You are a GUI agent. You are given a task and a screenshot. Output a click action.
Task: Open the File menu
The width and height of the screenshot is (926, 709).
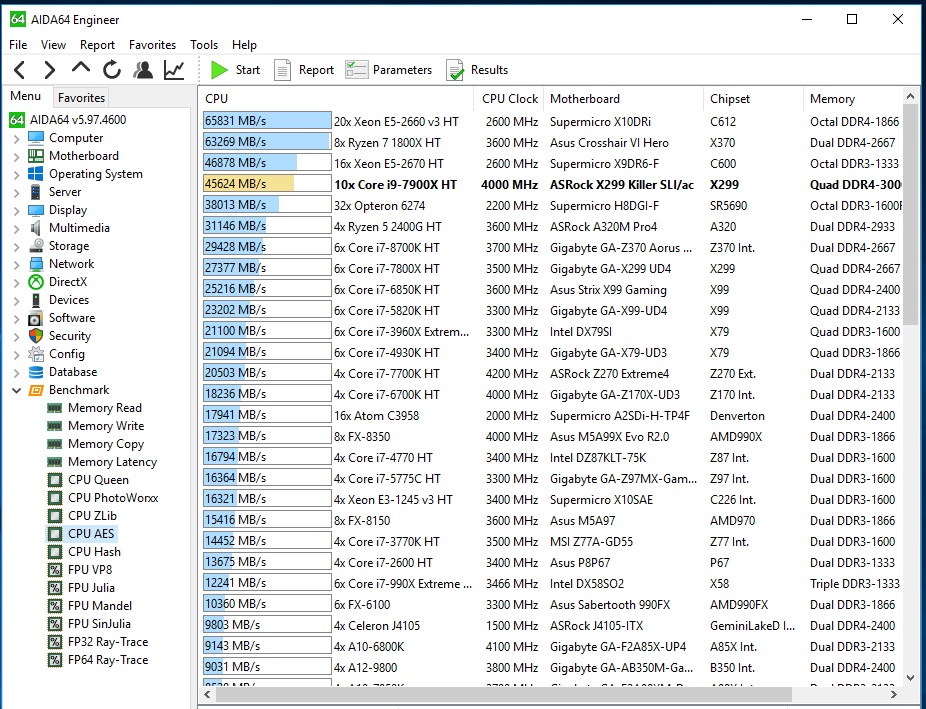coord(18,45)
